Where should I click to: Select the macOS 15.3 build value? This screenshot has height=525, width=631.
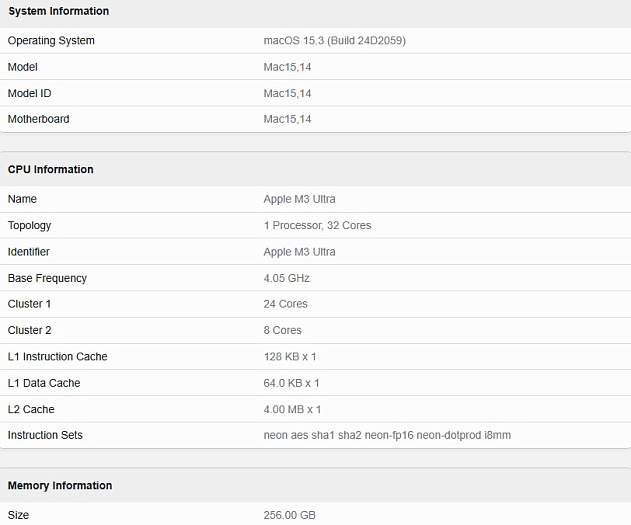334,41
